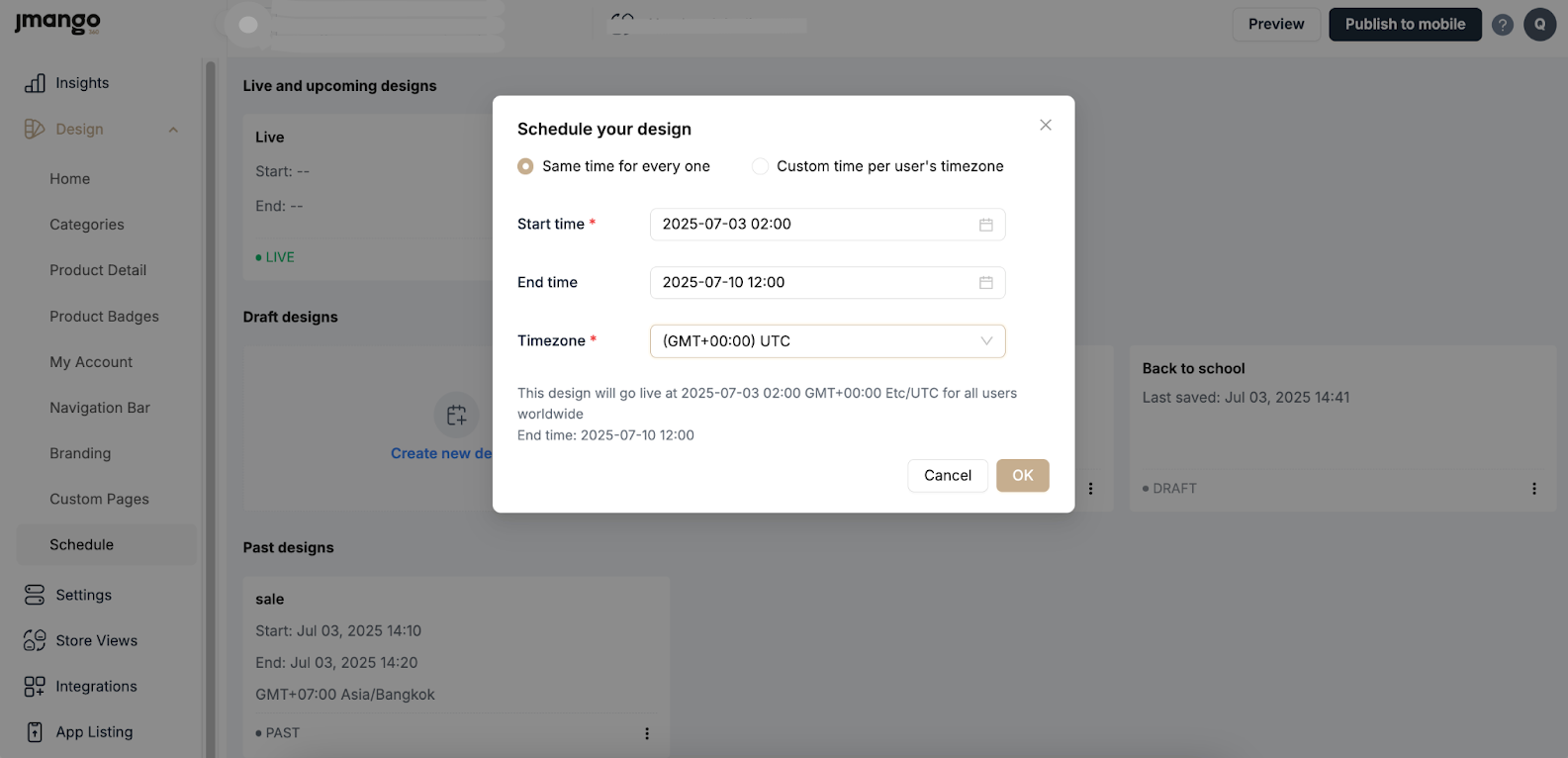Go to Navigation Bar page
The height and width of the screenshot is (758, 1568).
(x=100, y=408)
